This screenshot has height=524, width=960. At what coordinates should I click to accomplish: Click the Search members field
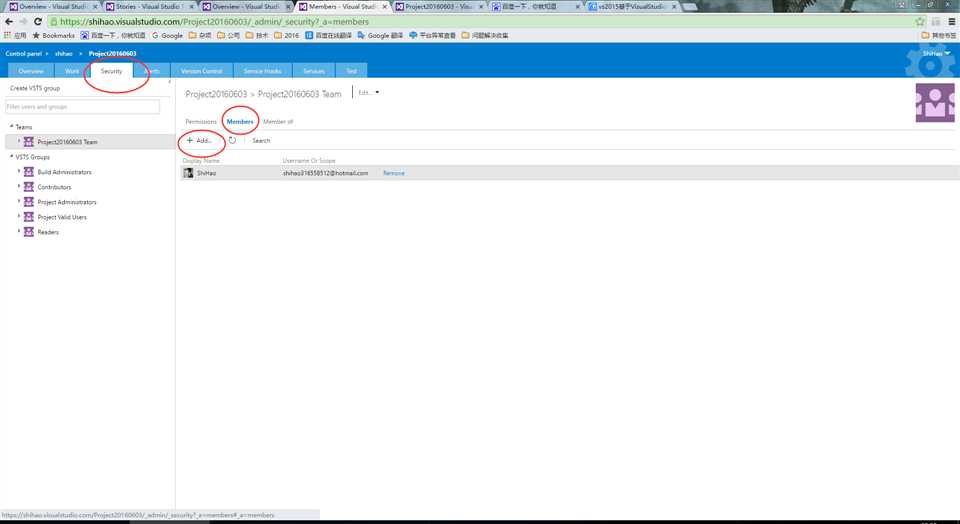(261, 141)
